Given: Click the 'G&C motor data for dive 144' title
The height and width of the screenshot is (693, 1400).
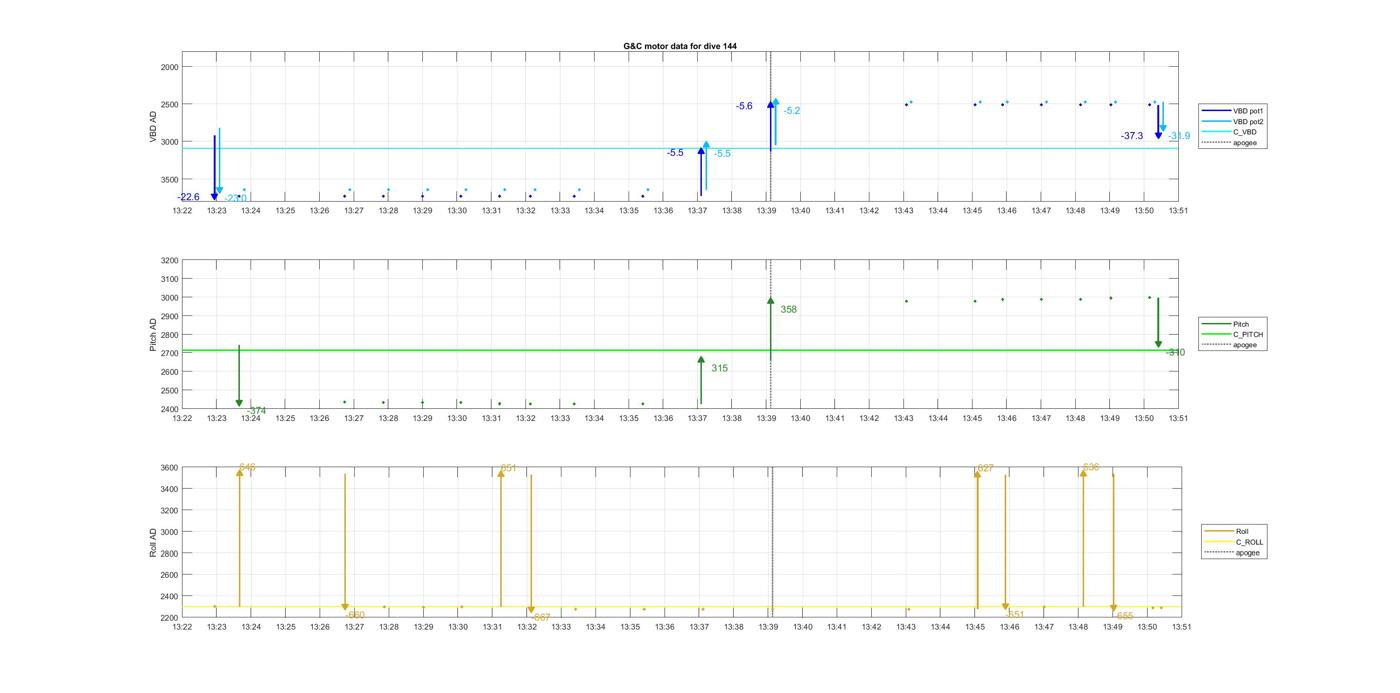Looking at the screenshot, I should click(680, 46).
